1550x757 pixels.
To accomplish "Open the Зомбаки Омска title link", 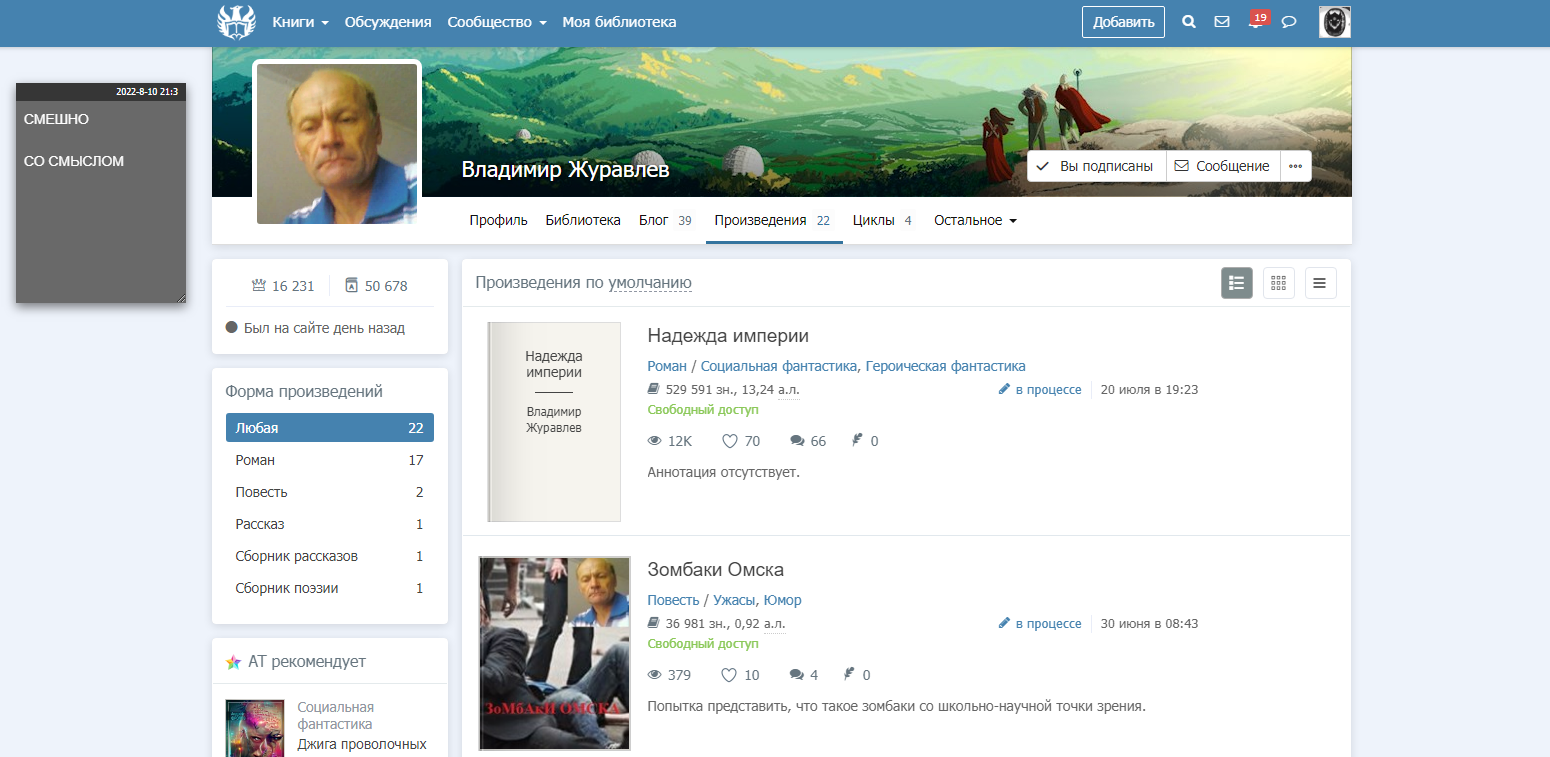I will click(x=715, y=570).
